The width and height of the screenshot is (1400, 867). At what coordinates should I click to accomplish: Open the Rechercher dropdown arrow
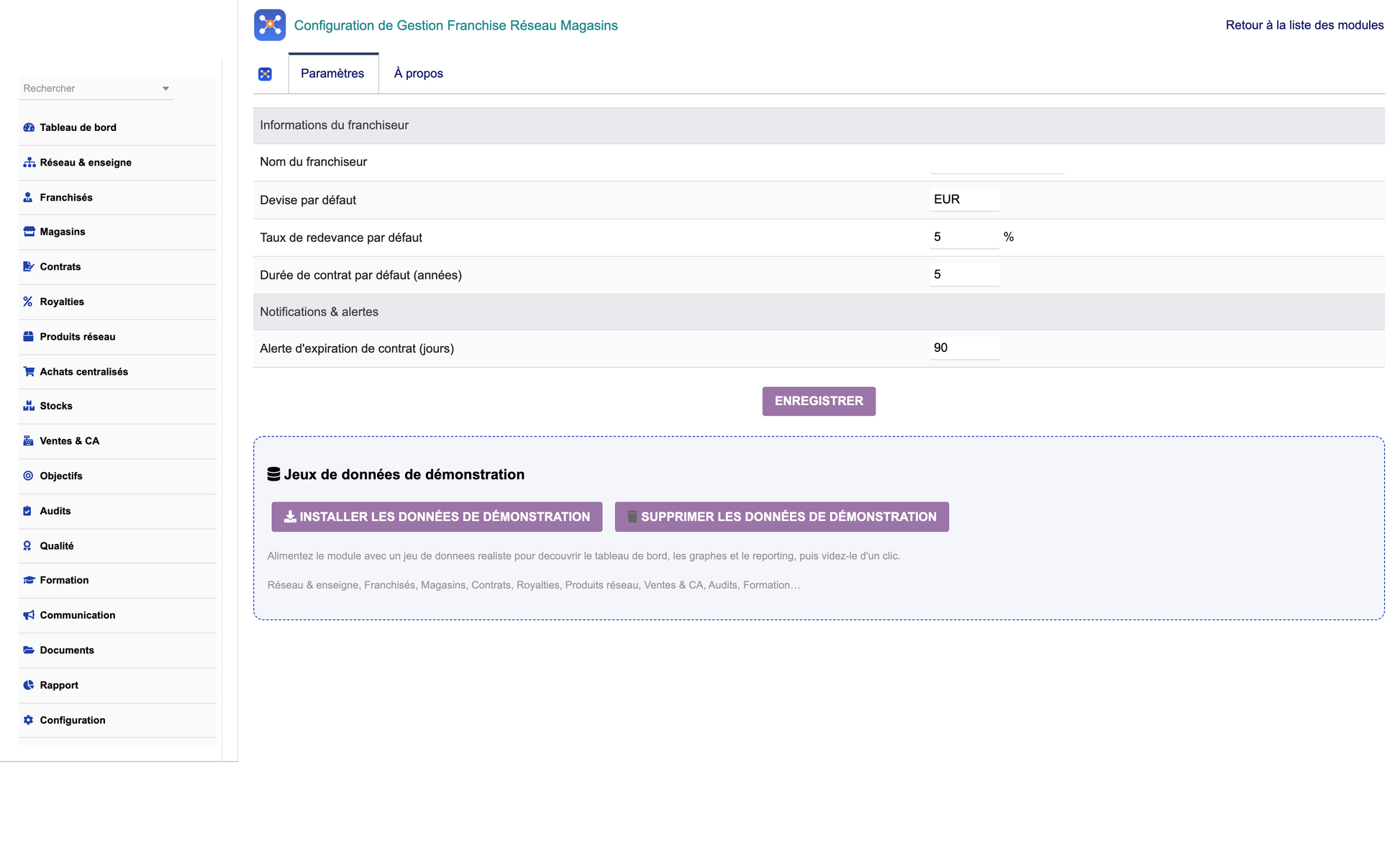click(165, 88)
